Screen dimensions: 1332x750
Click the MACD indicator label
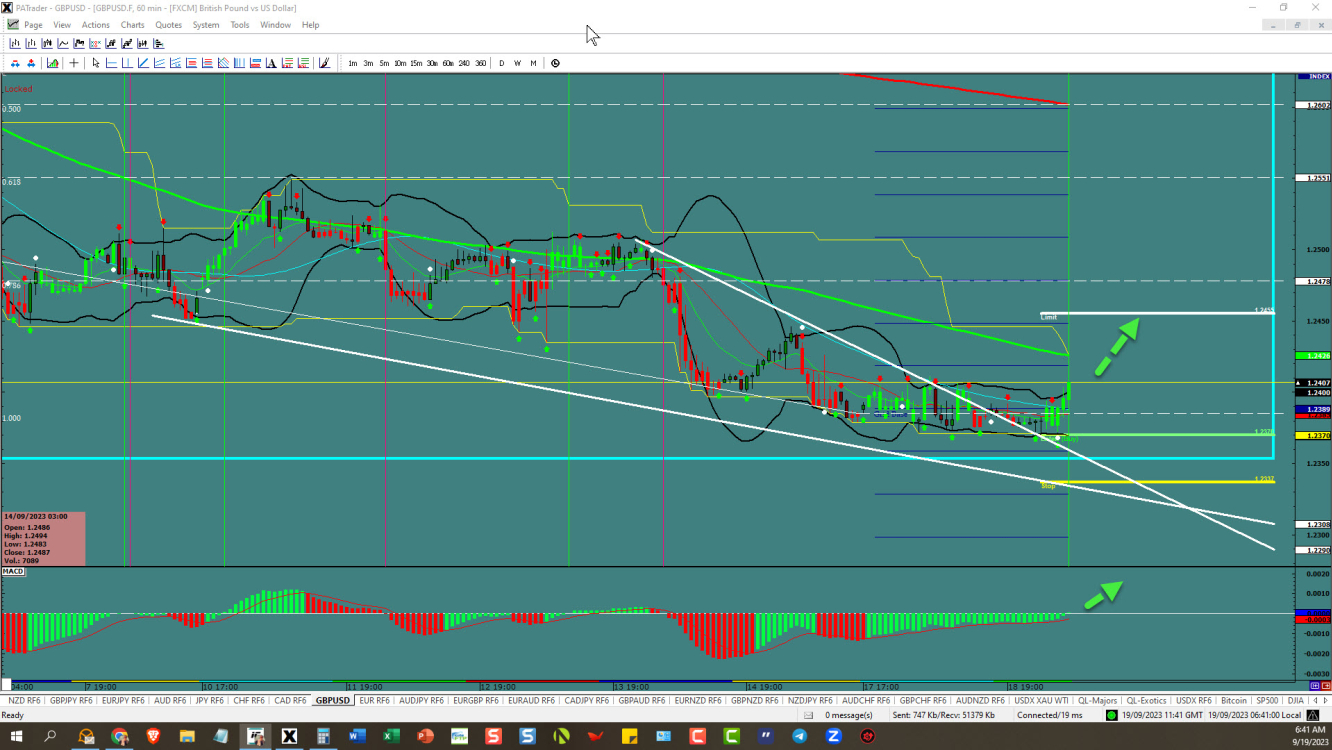pyautogui.click(x=13, y=571)
